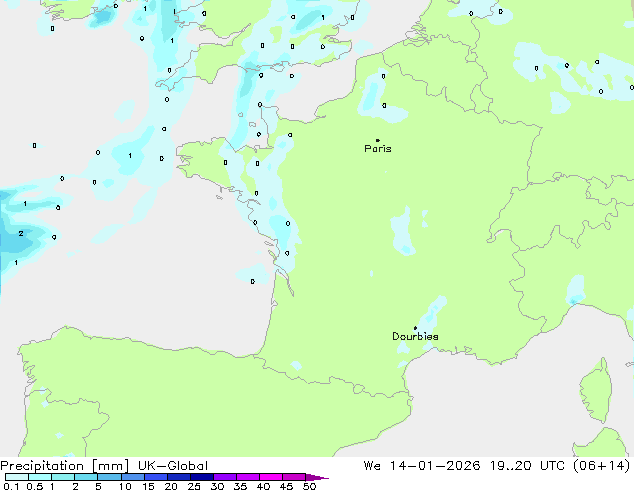The width and height of the screenshot is (634, 490).
Task: Pick the legend swatch between 30 and 35
Action: [224, 477]
